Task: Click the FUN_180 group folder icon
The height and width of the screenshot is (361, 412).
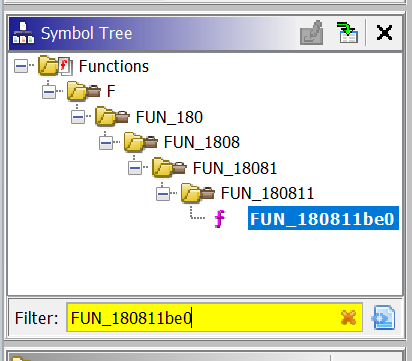Action: pos(112,116)
